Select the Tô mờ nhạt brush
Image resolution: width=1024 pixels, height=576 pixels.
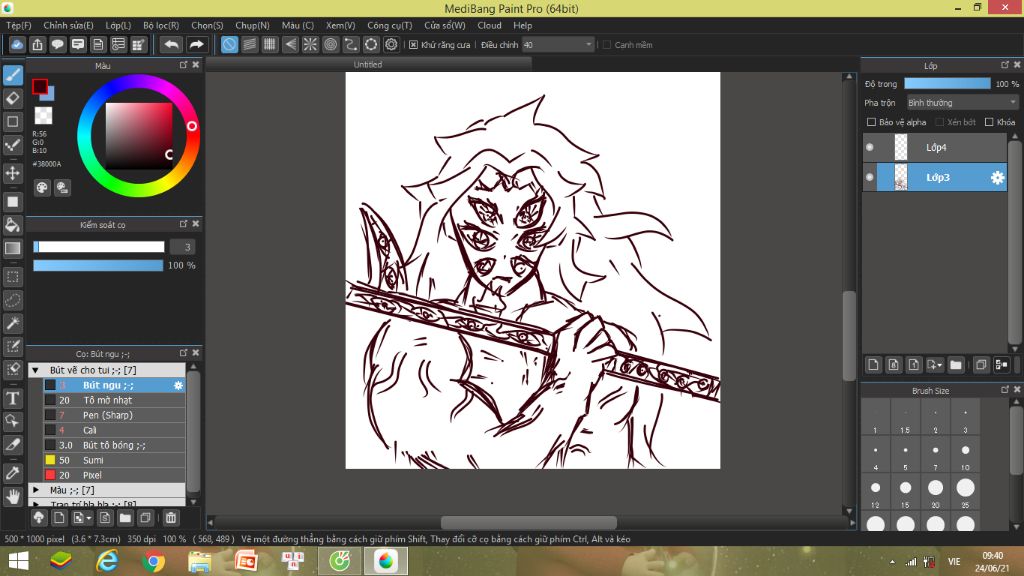[114, 400]
